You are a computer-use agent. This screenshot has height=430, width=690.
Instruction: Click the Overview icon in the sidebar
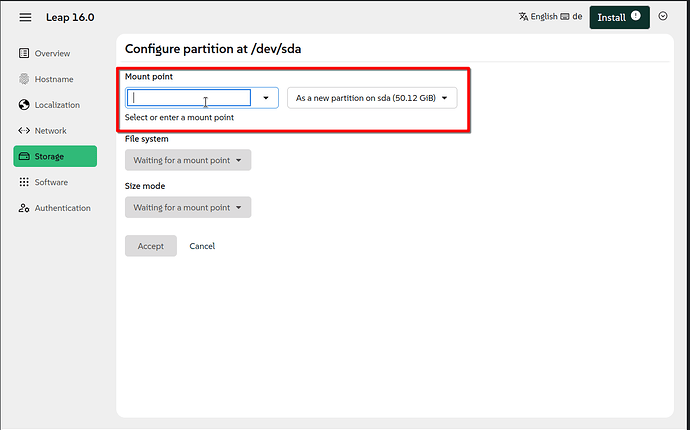click(x=25, y=53)
